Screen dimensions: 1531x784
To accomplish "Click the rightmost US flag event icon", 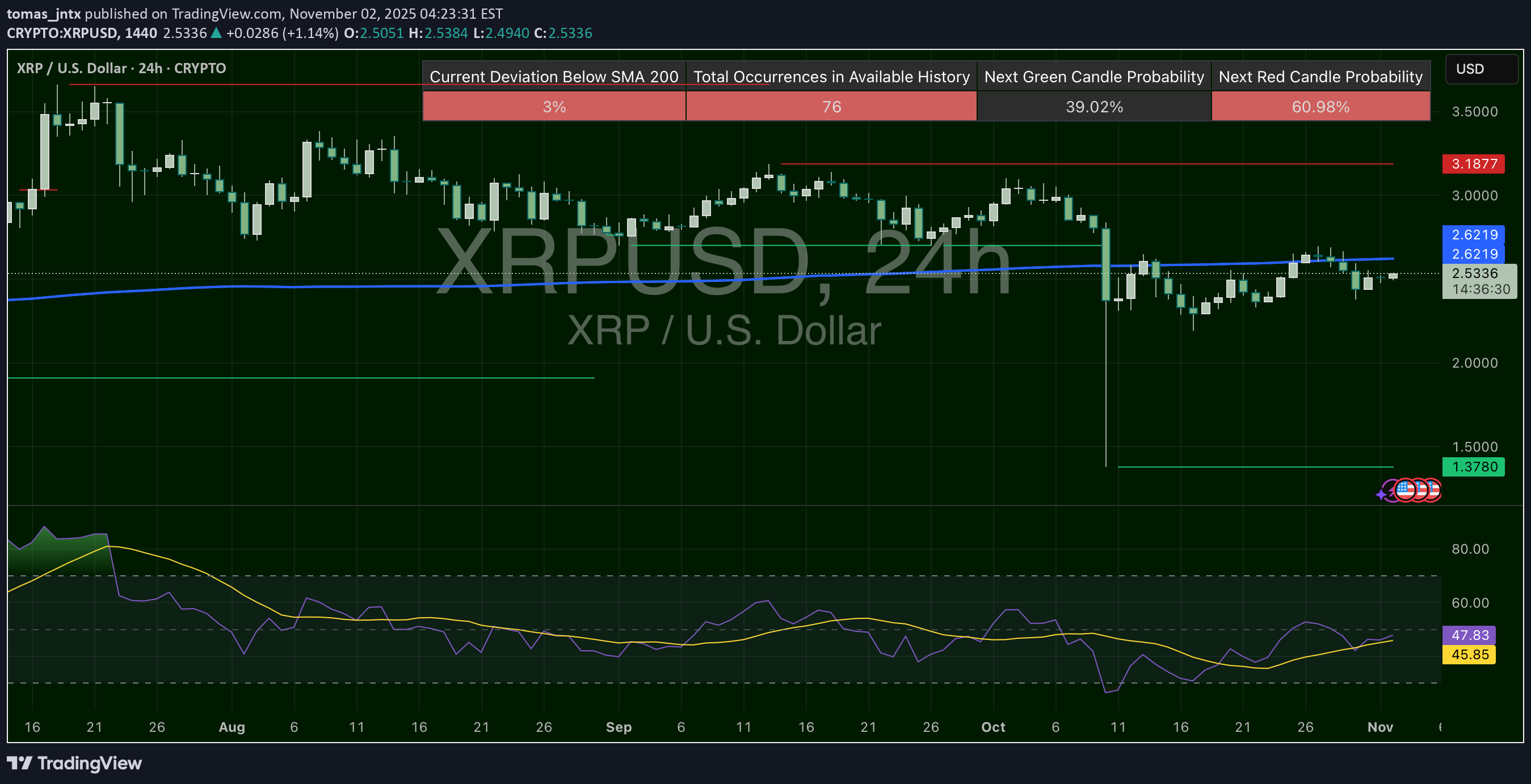I will 1434,491.
